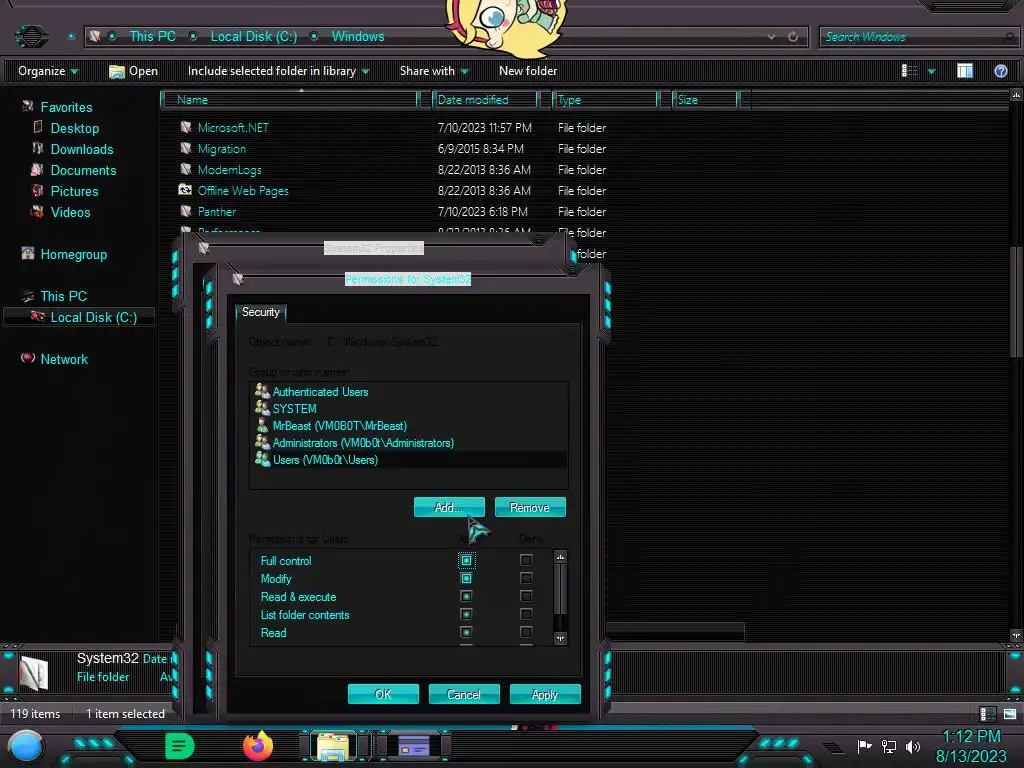This screenshot has width=1024, height=768.
Task: Click the Size column header
Action: [705, 99]
